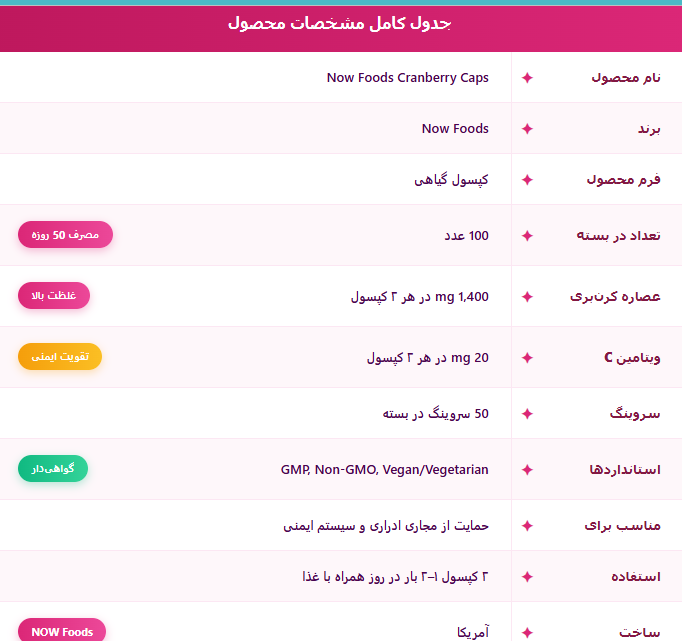Screen dimensions: 682x641
Task: Click the star icon in the عصاره کرن‌بری row
Action: point(527,297)
